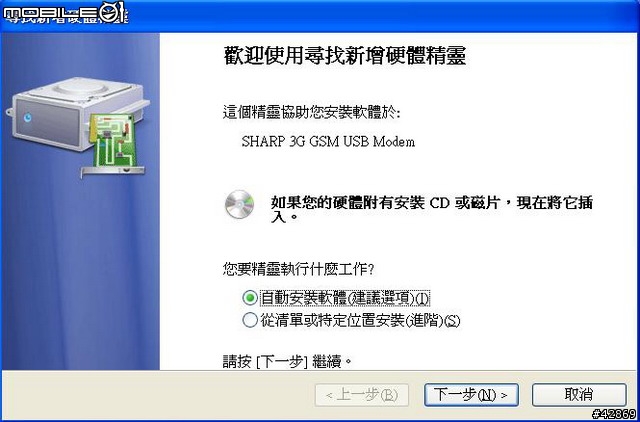Click the 這個精靈協助您安裝軟體於 text
The width and height of the screenshot is (640, 422).
click(x=311, y=112)
